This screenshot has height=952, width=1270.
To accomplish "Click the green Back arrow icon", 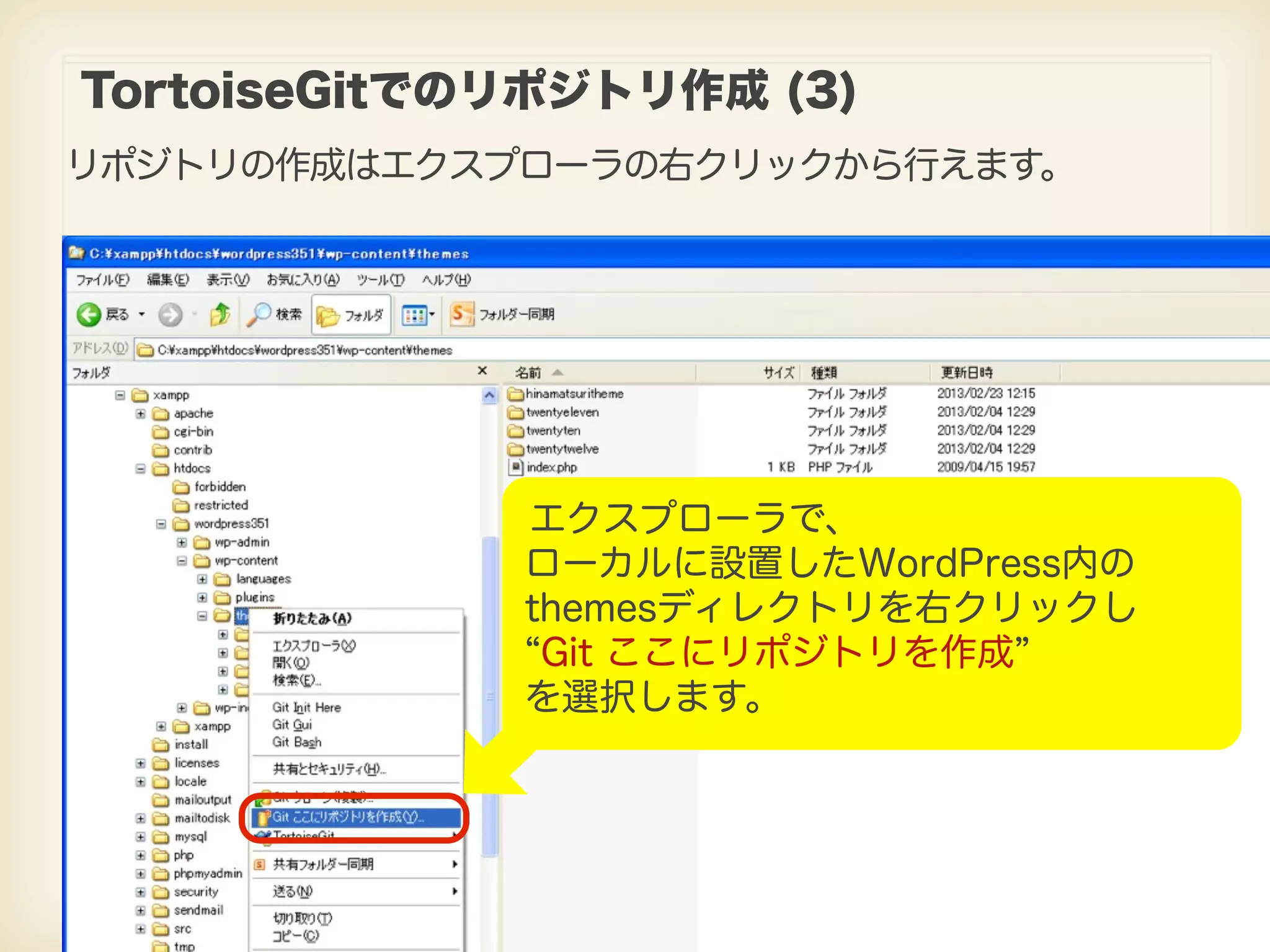I will 89,315.
